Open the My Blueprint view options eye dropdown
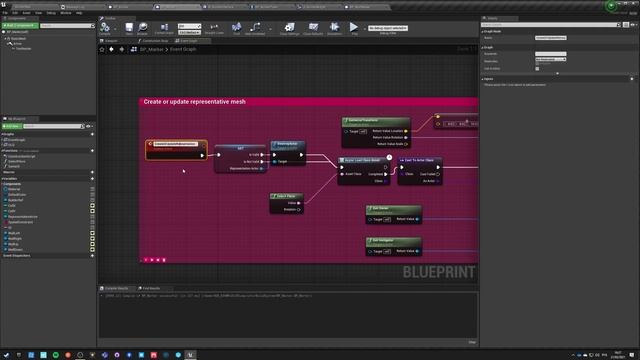Viewport: 640px width, 360px height. pyautogui.click(x=89, y=126)
